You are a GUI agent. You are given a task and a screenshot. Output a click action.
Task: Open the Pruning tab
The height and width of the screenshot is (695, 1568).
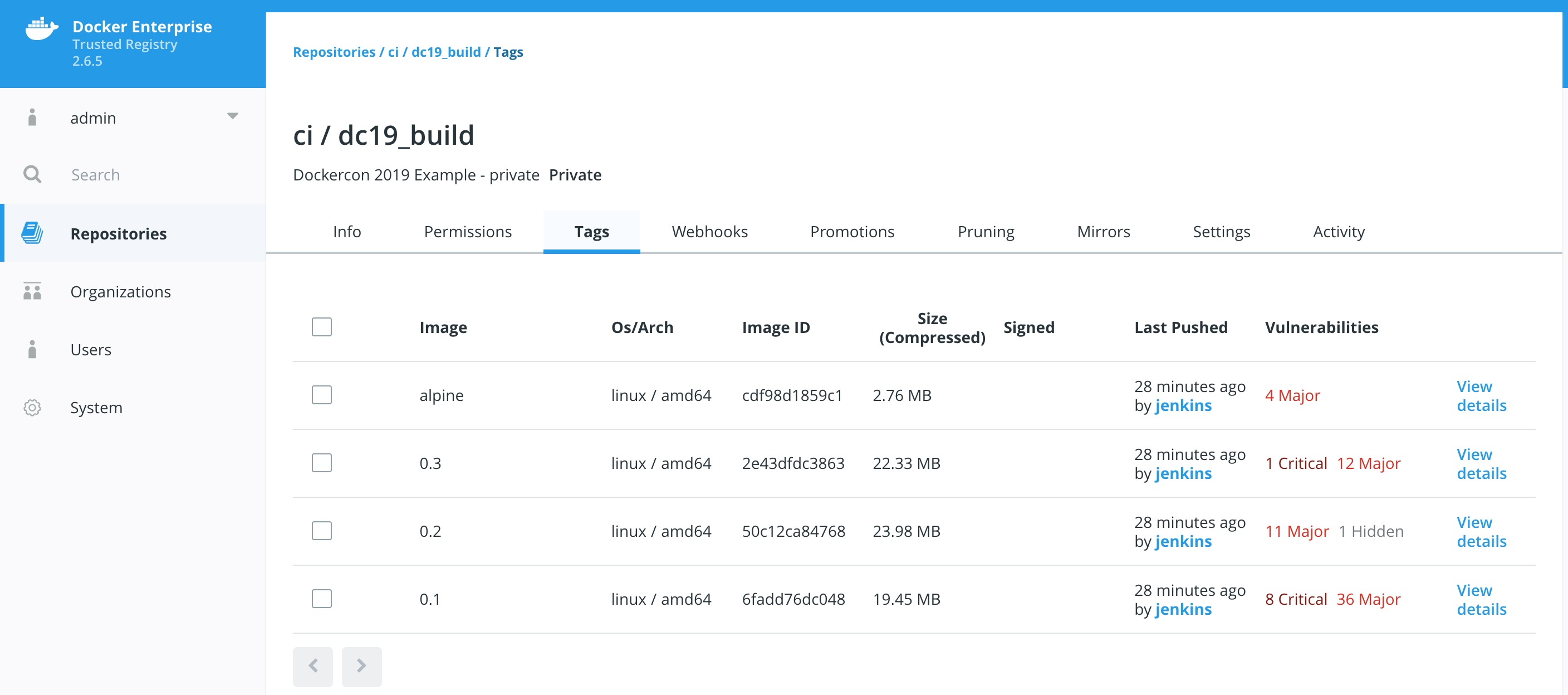986,232
